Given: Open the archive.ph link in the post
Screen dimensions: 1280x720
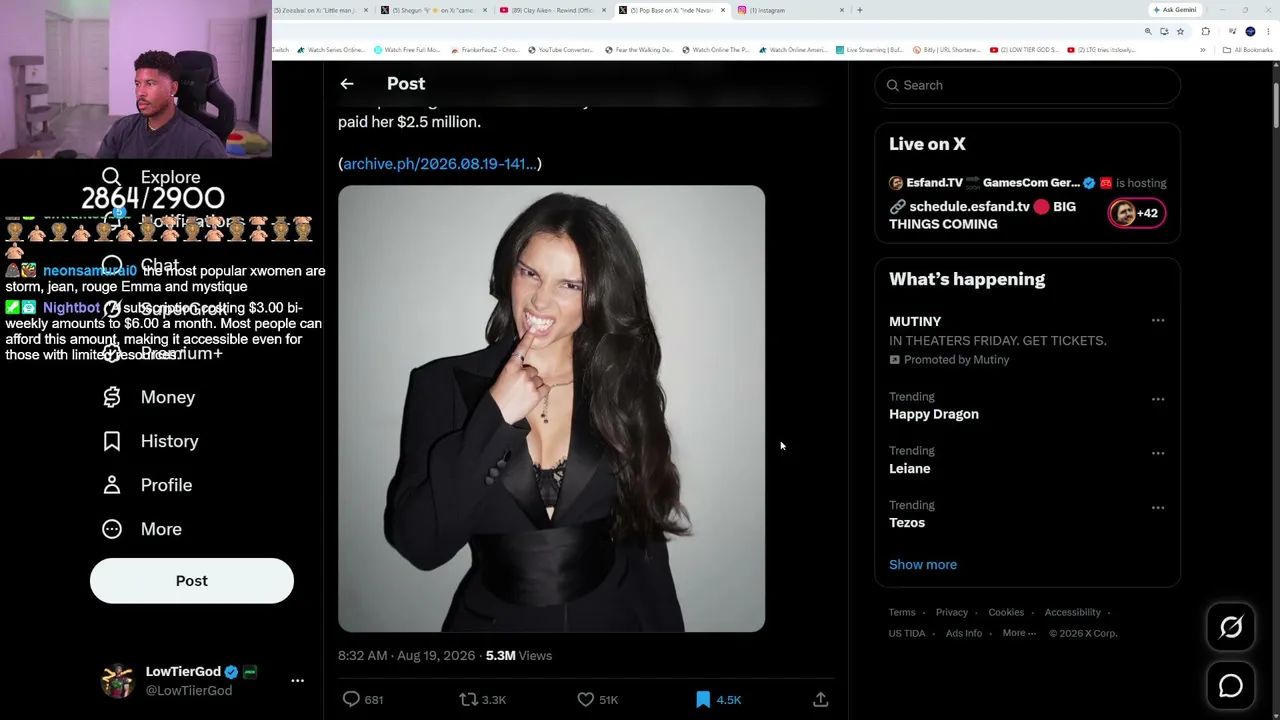Looking at the screenshot, I should pyautogui.click(x=440, y=163).
